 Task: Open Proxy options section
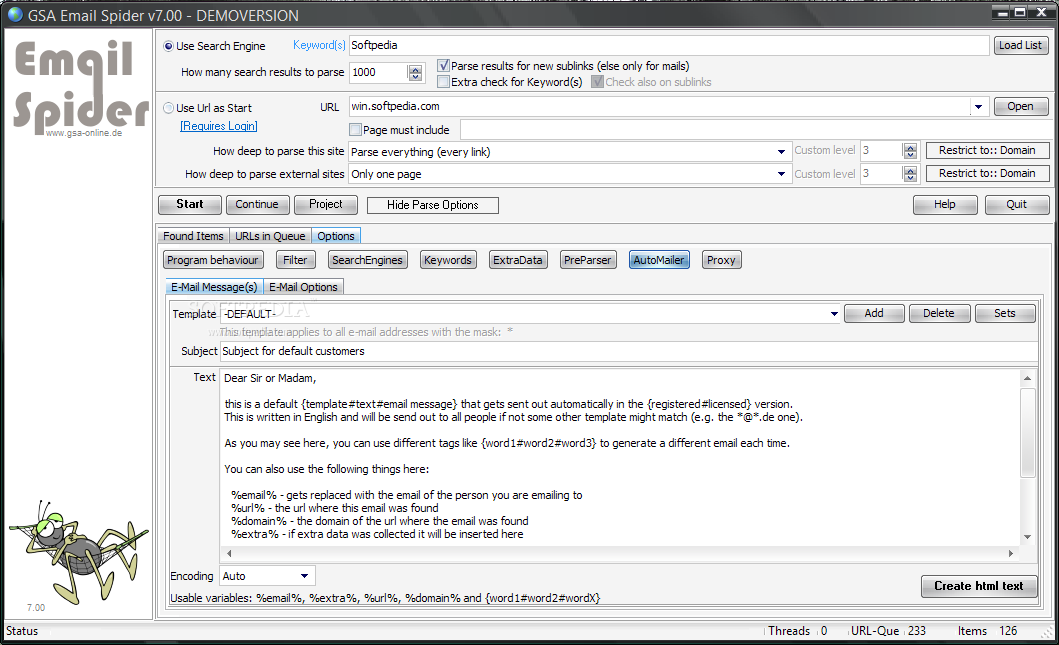coord(721,260)
